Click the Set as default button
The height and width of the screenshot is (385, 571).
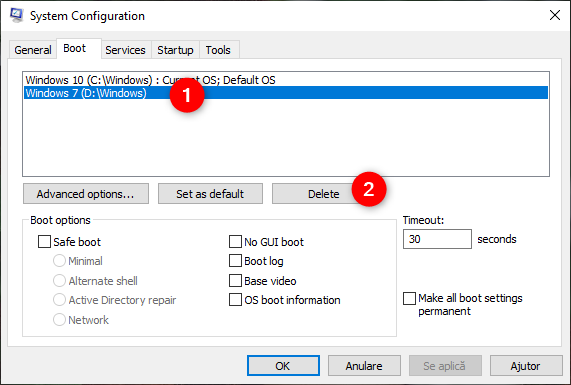click(x=210, y=194)
